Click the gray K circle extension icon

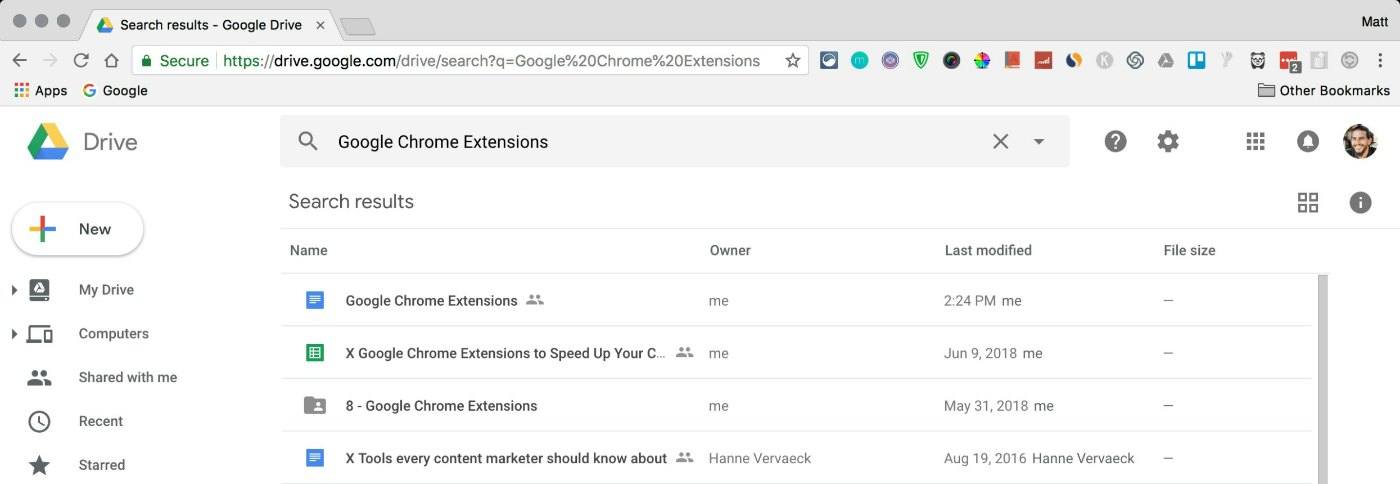1104,60
